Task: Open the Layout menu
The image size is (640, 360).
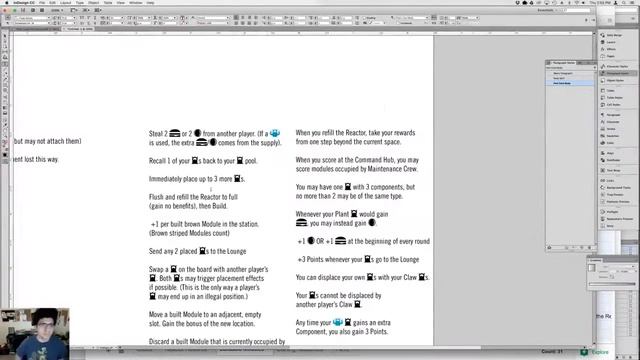Action: pos(66,3)
